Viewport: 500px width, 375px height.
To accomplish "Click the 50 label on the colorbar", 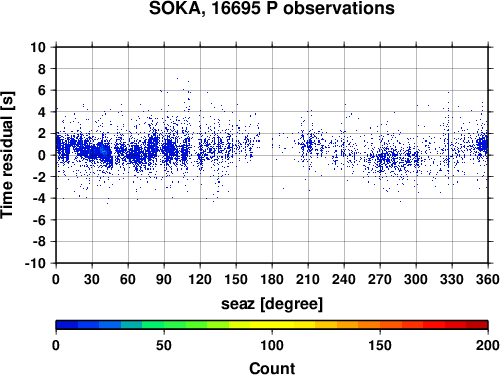I will 164,345.
